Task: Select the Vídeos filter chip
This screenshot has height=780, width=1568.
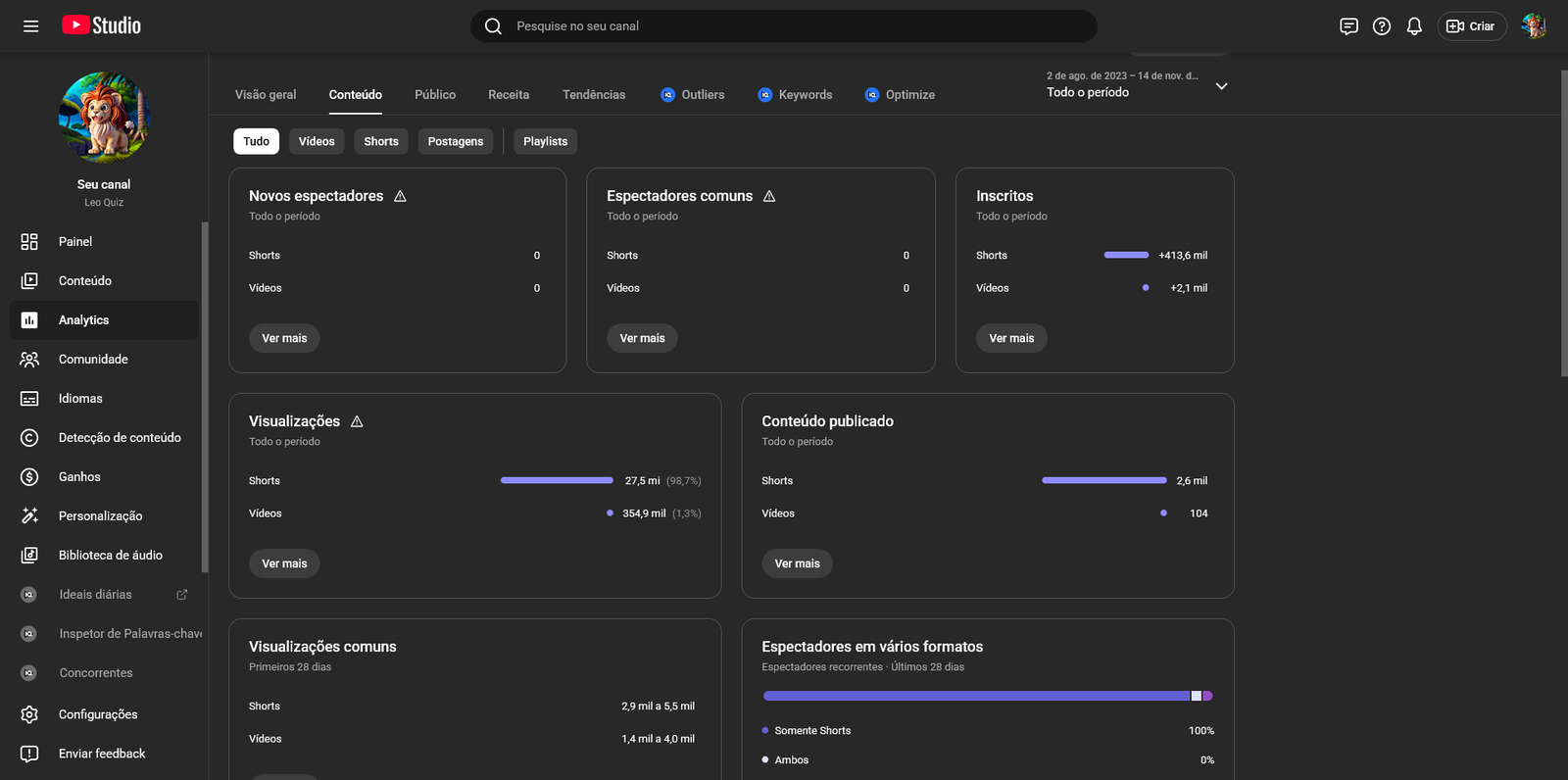Action: pos(317,142)
